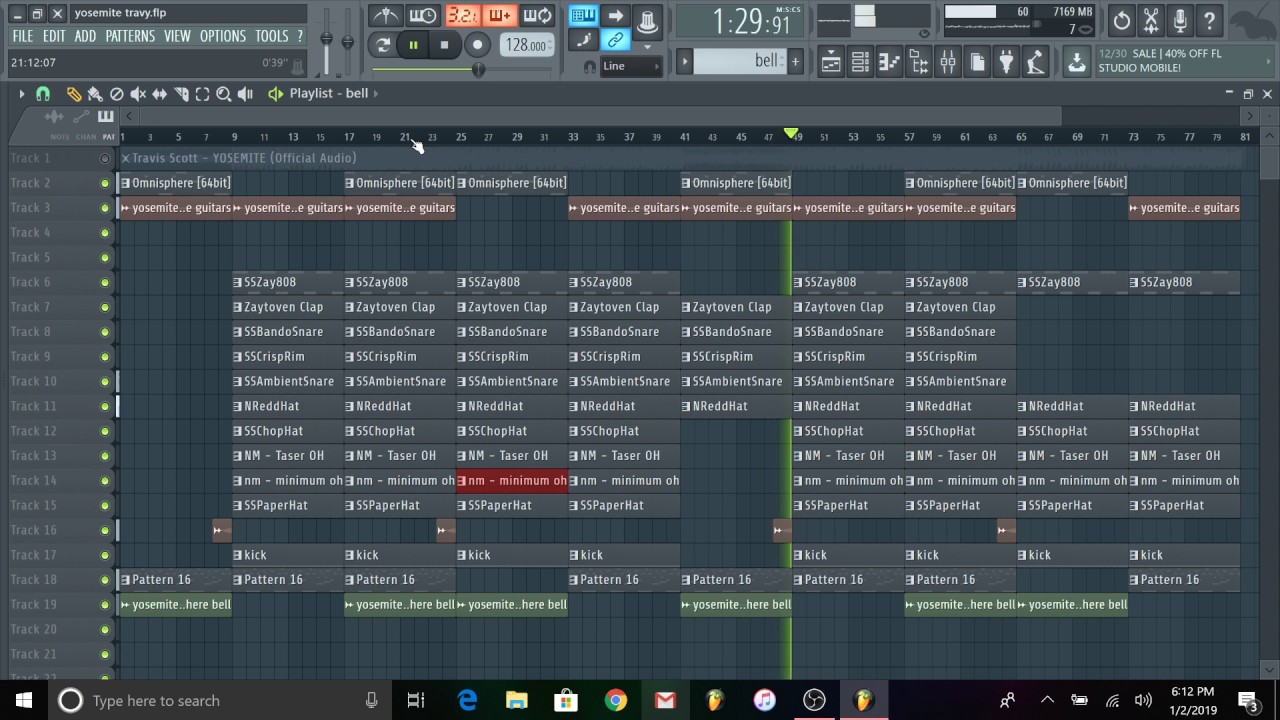Activate the playback scrub tool in Playlist
1280x720 pixels.
pos(246,93)
